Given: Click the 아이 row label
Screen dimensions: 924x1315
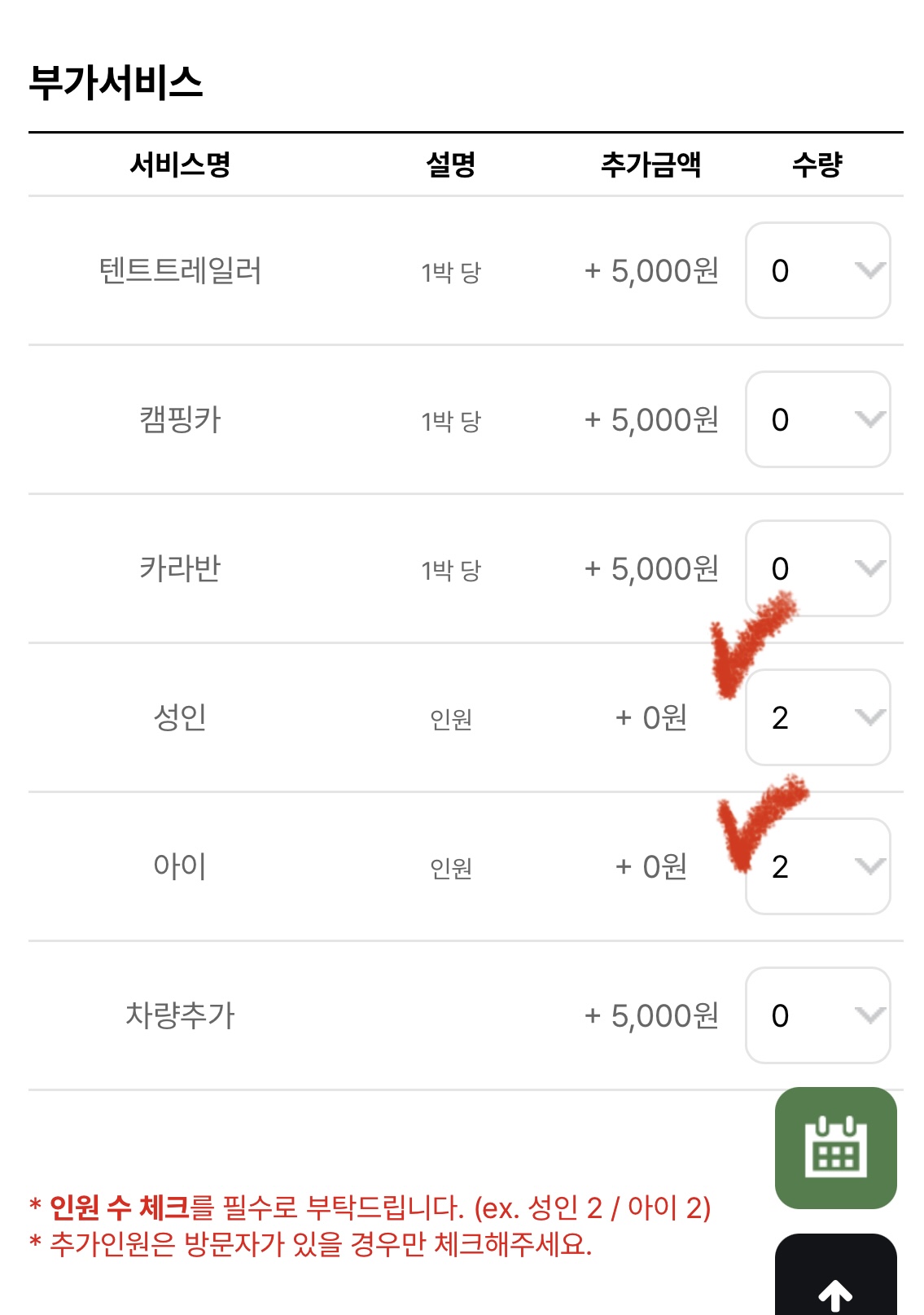Looking at the screenshot, I should [x=180, y=866].
